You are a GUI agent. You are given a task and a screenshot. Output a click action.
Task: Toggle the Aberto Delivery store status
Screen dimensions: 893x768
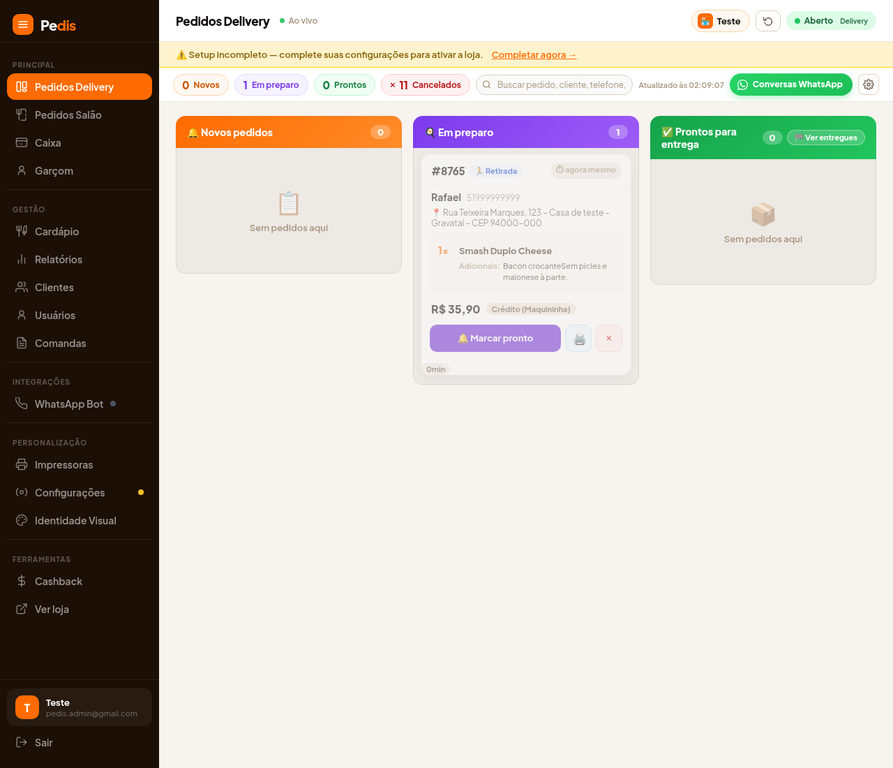click(x=831, y=21)
